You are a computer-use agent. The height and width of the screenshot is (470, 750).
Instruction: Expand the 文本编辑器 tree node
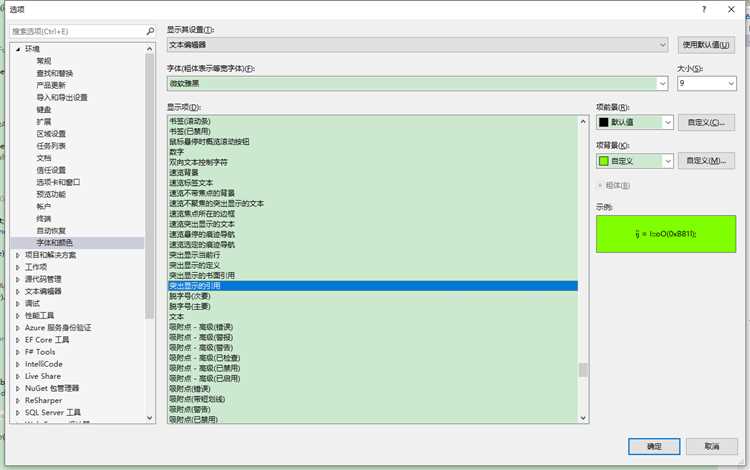[x=18, y=291]
